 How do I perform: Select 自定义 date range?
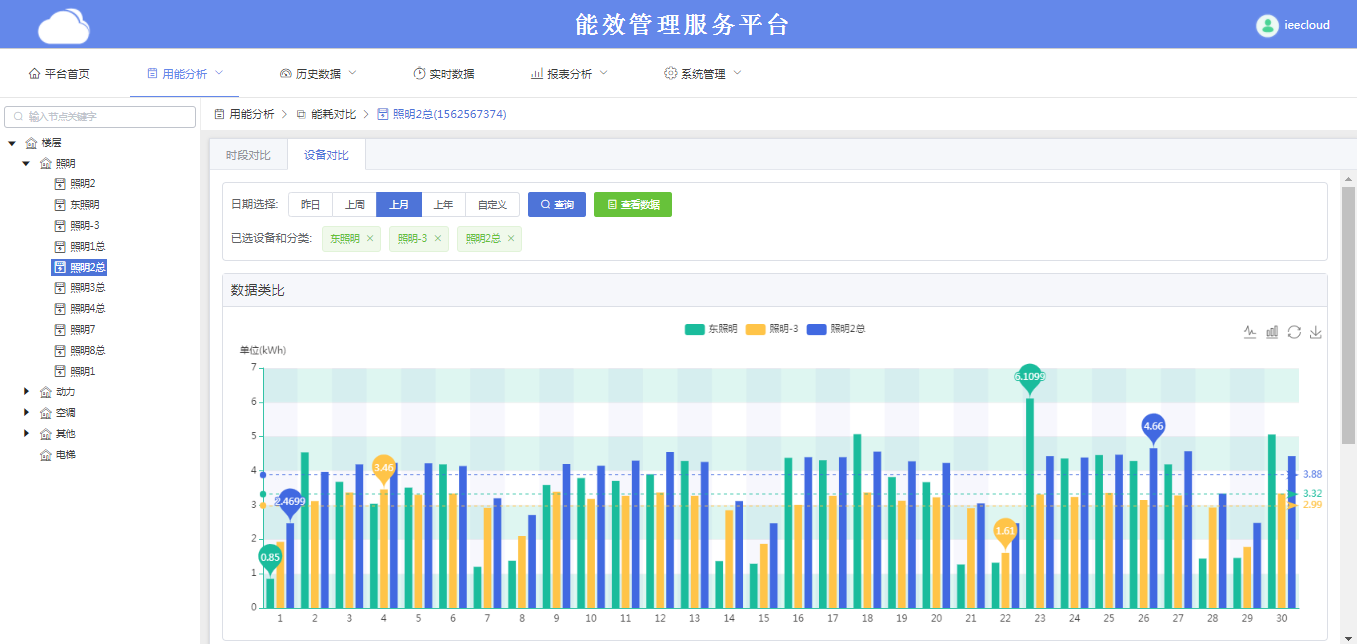point(492,205)
